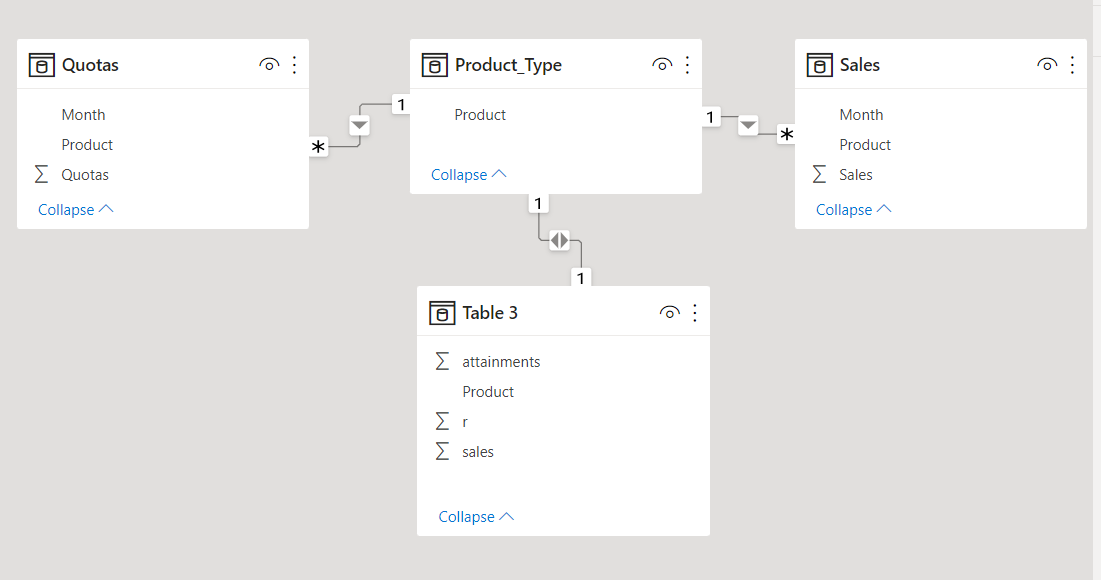Select the bidirectional filter icon above Table 3
Screen dimensions: 1101x580
(x=560, y=240)
